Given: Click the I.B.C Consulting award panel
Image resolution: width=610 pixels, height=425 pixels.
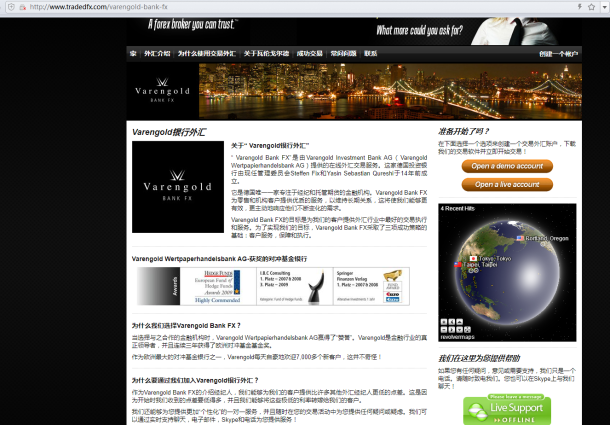Looking at the screenshot, I should tap(294, 286).
